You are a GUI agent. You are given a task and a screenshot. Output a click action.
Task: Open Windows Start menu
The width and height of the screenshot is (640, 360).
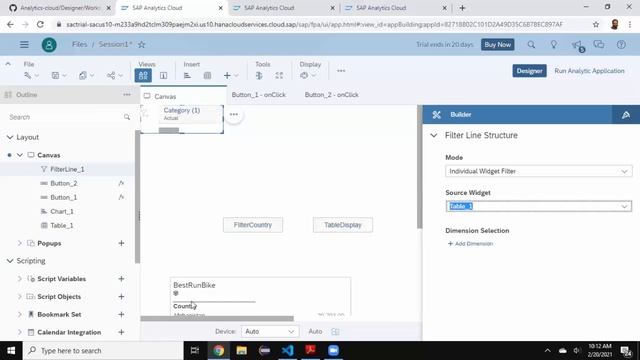(11, 351)
